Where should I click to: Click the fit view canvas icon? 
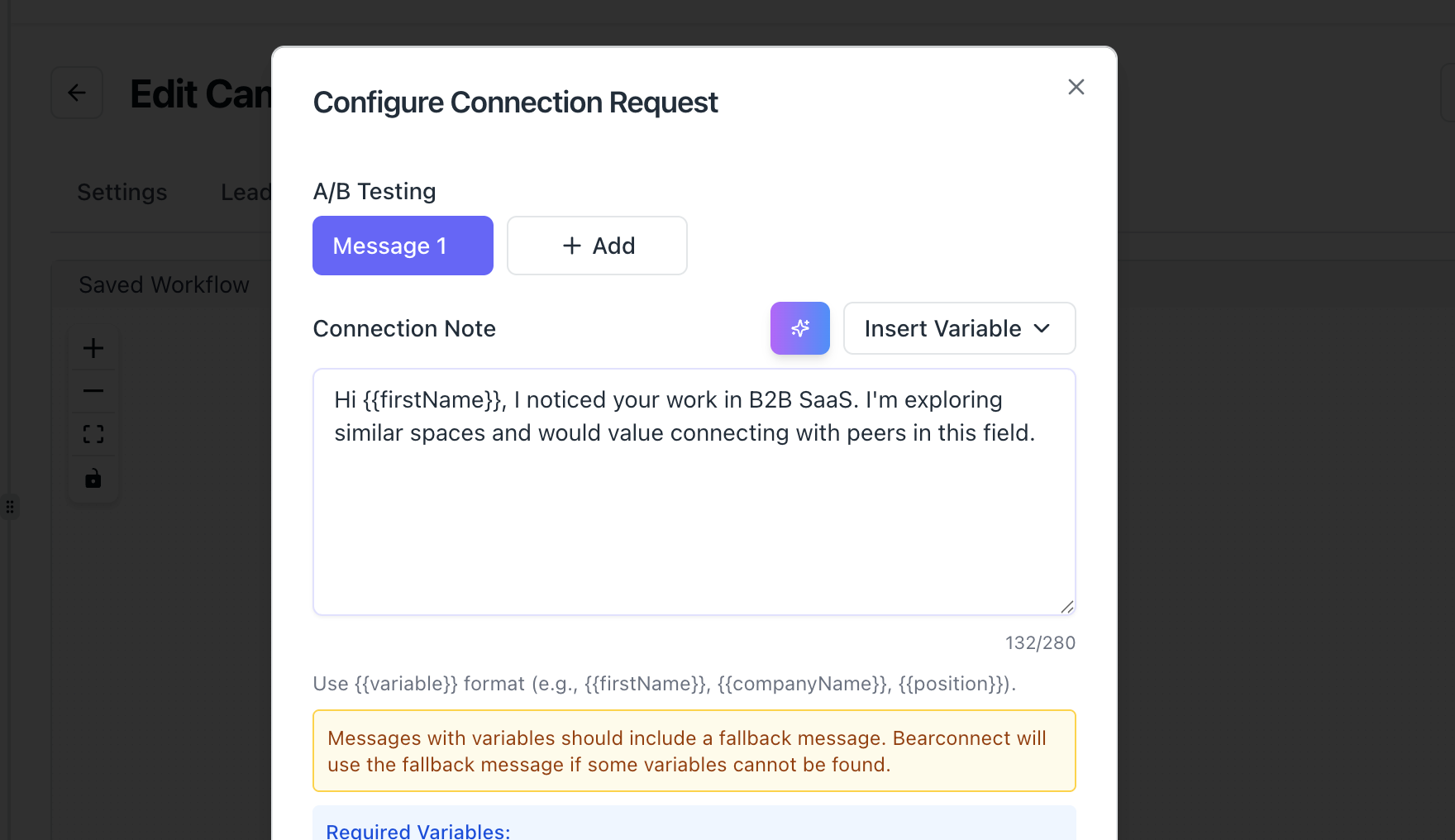tap(93, 434)
